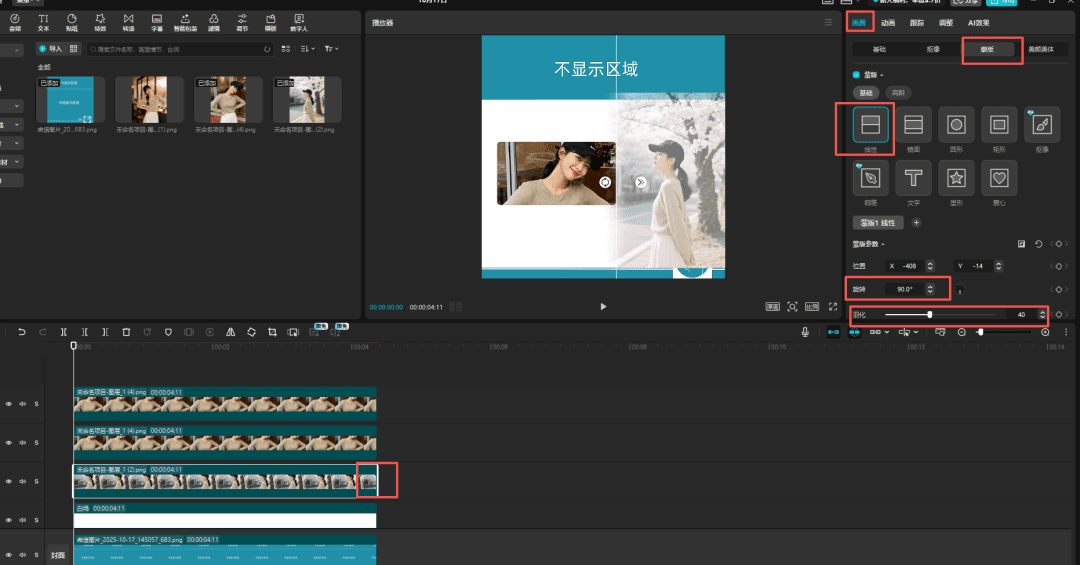Play the preview in the player
Image resolution: width=1080 pixels, height=565 pixels.
[603, 307]
